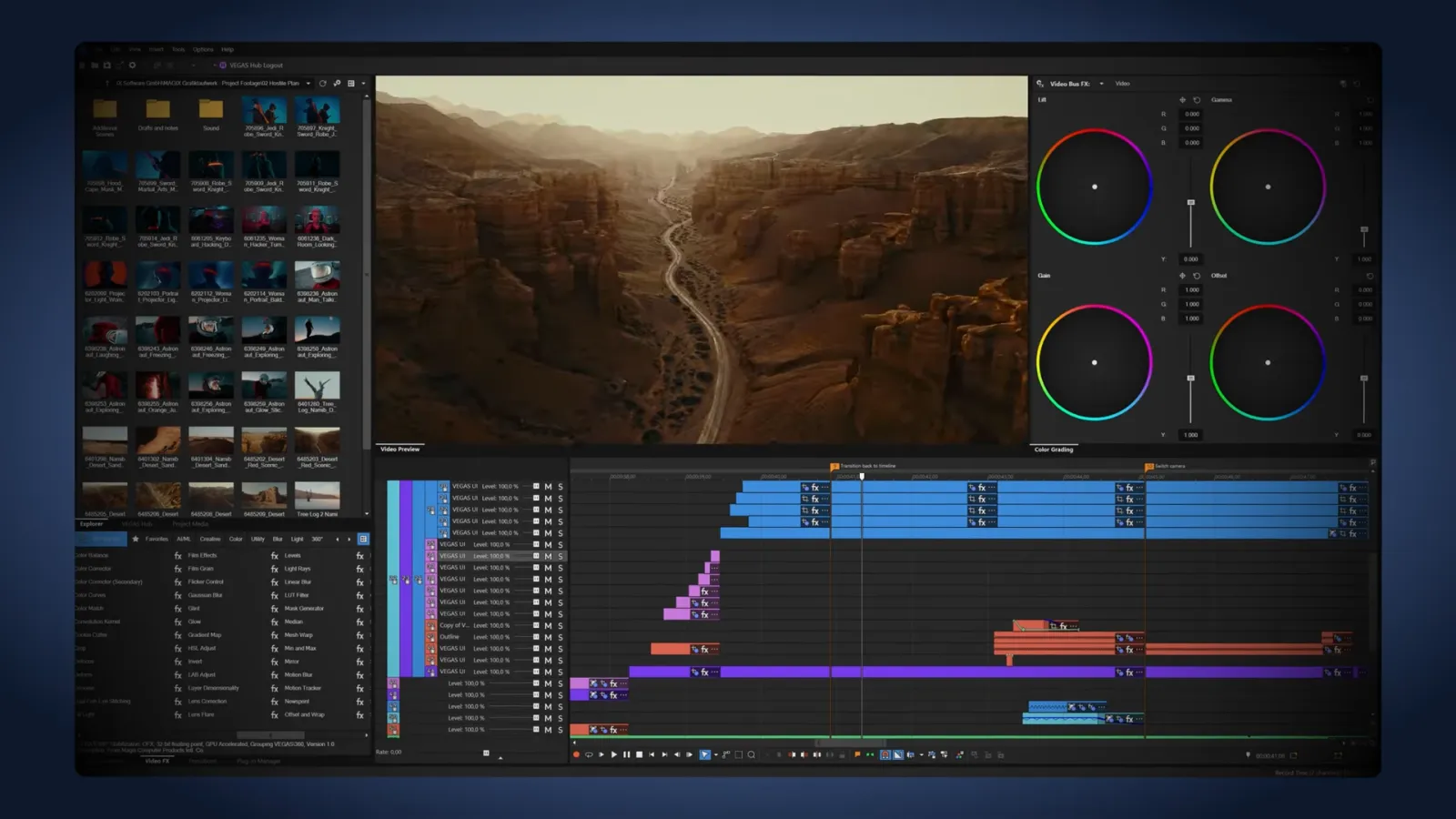Click the center of the Lift color wheel
Image resolution: width=1456 pixels, height=819 pixels.
click(x=1095, y=187)
